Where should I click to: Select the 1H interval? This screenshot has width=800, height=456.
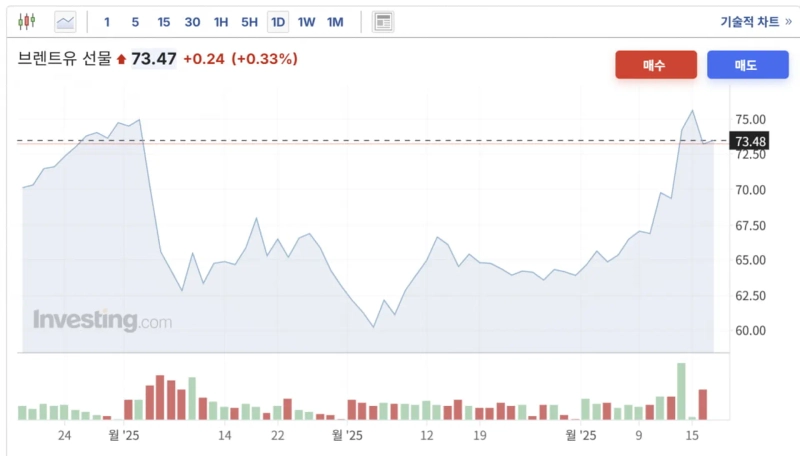(221, 21)
